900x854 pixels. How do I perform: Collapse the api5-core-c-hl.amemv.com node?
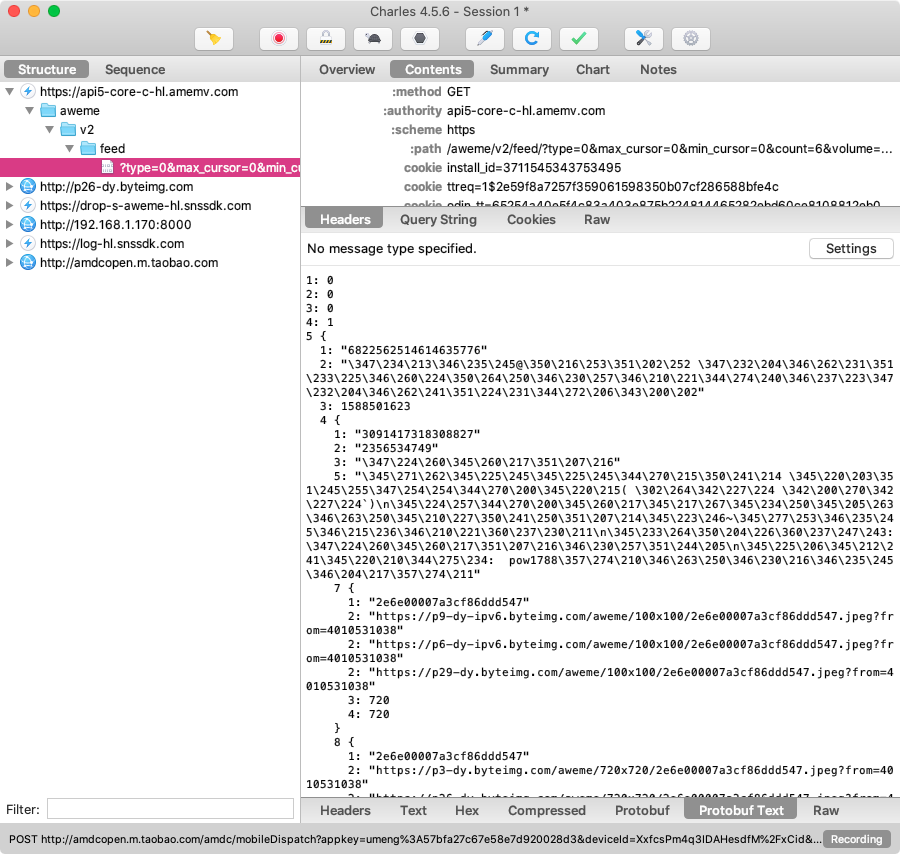coord(9,91)
